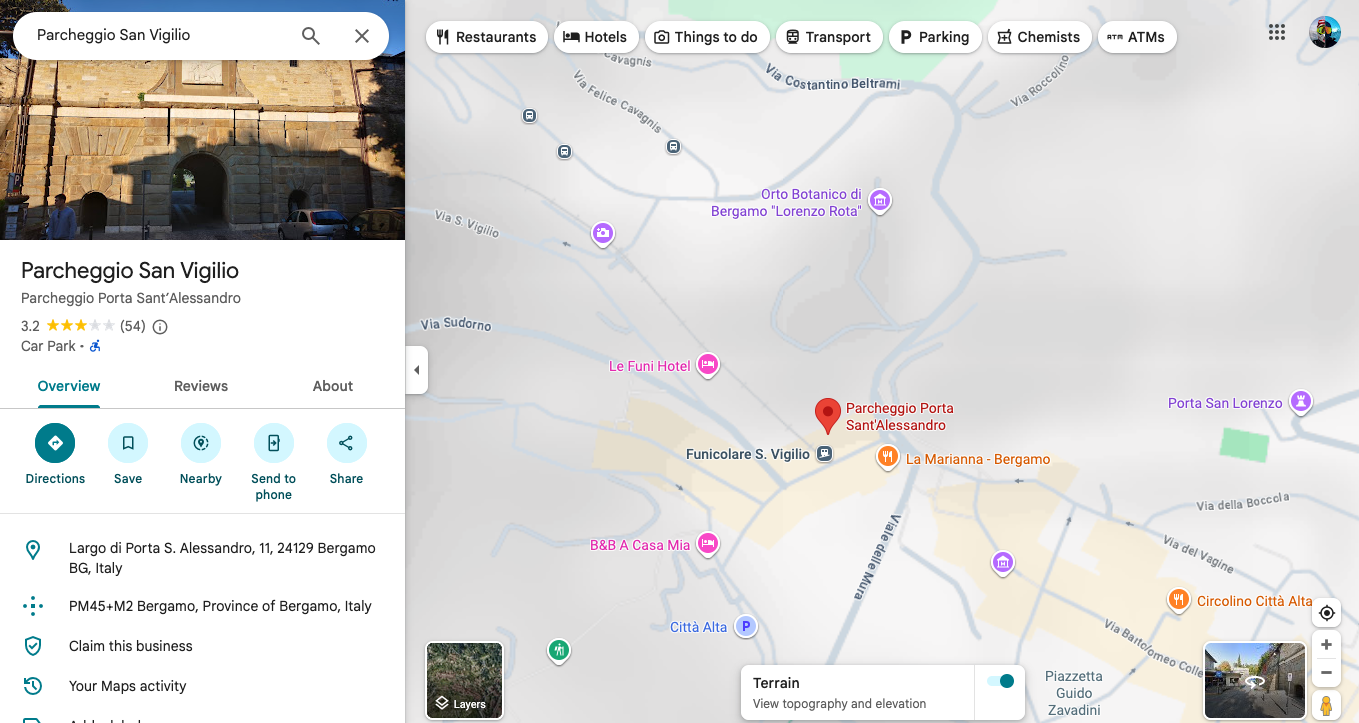Toggle the Terrain switch off
Screen dimensions: 1359x723
click(1000, 681)
